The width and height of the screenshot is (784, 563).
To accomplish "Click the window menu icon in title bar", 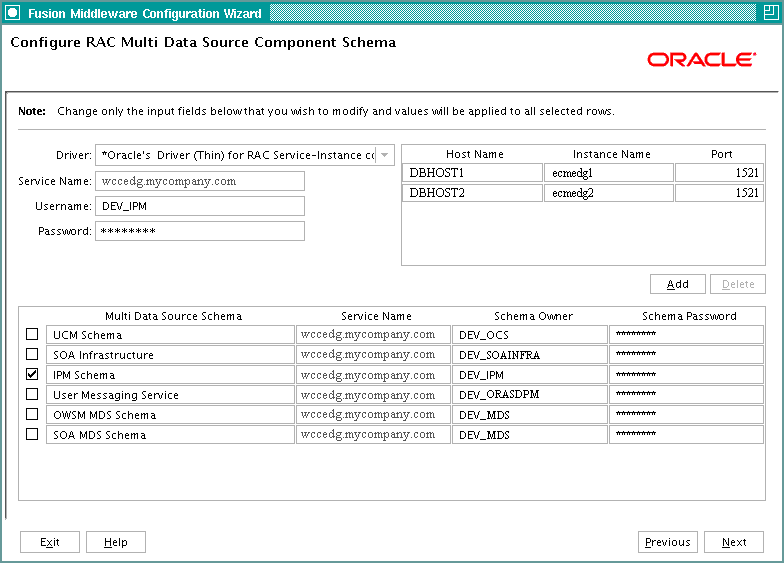I will (x=12, y=12).
